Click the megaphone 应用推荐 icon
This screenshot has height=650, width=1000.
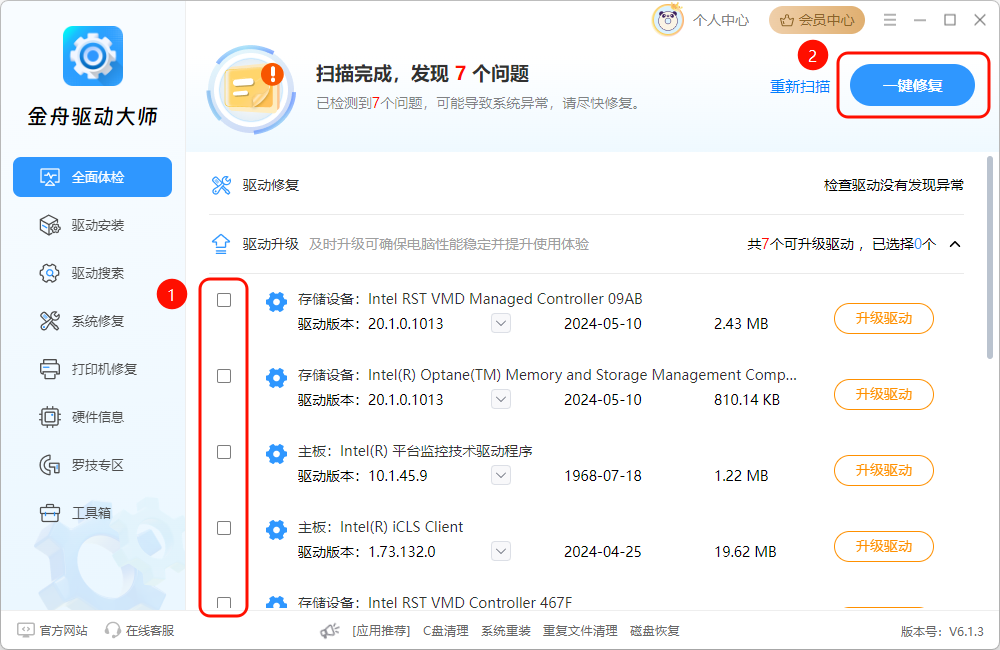[330, 631]
